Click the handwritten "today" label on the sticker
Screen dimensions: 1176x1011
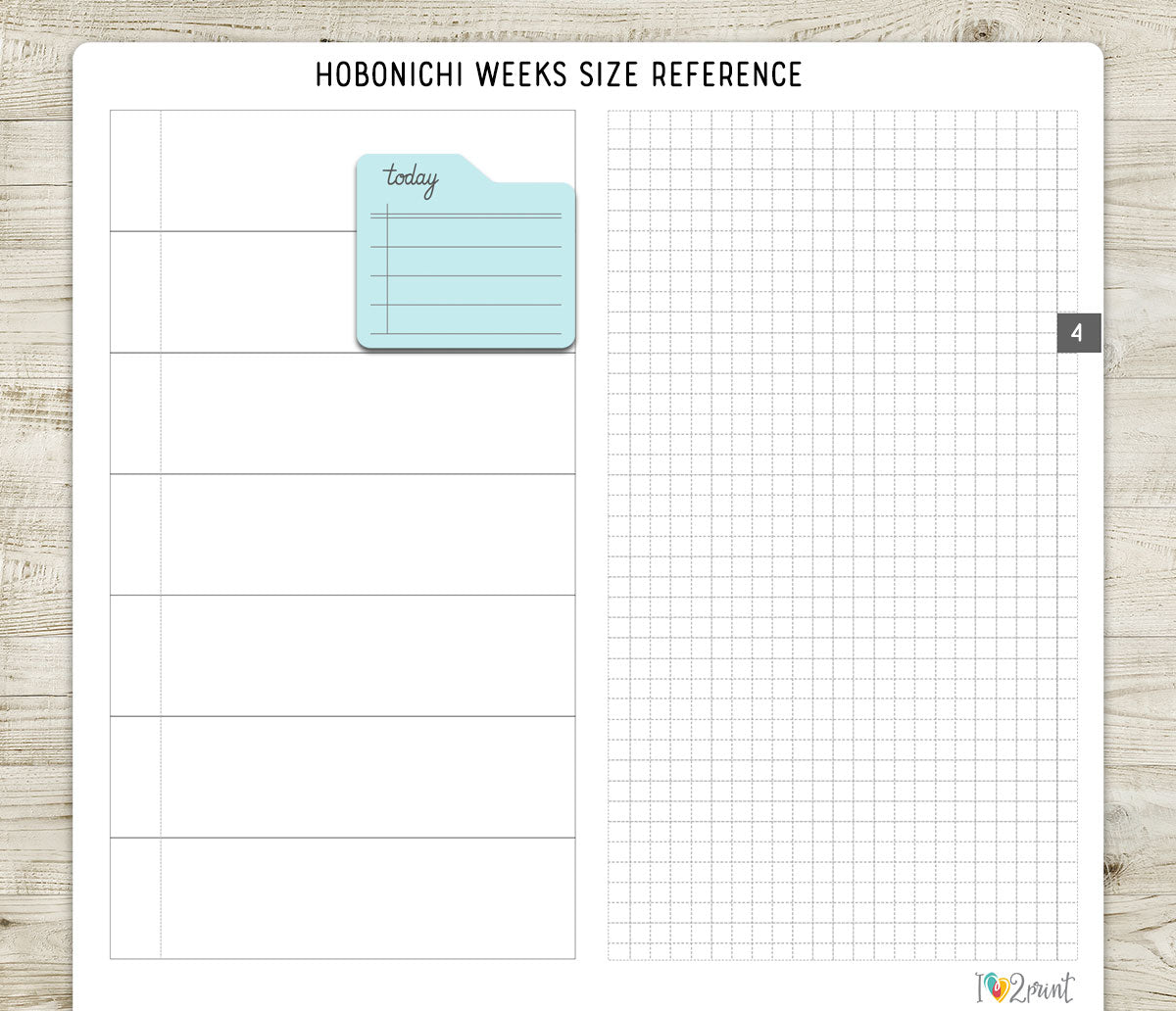click(412, 179)
